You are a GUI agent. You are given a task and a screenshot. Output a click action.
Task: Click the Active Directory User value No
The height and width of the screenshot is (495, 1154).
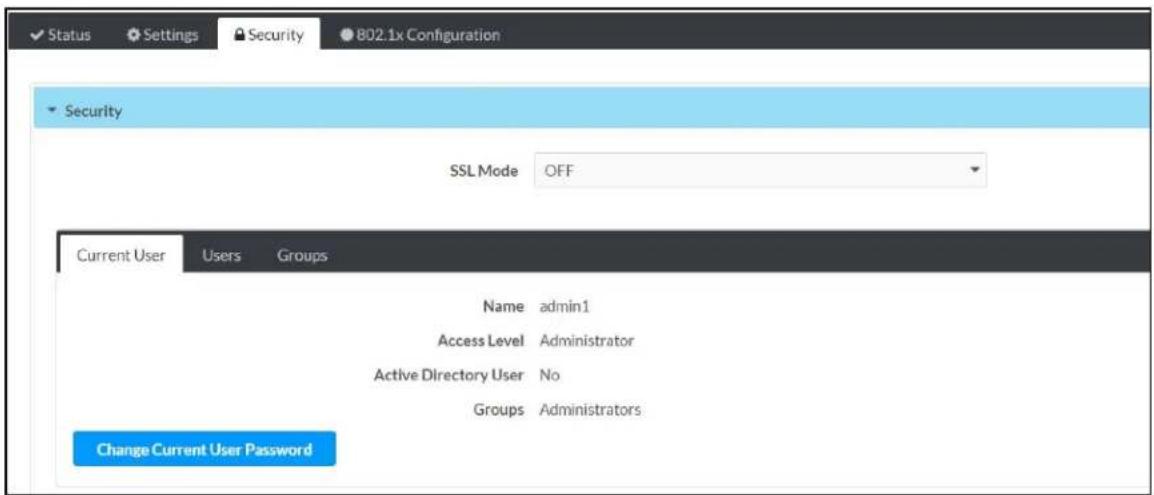tap(550, 375)
